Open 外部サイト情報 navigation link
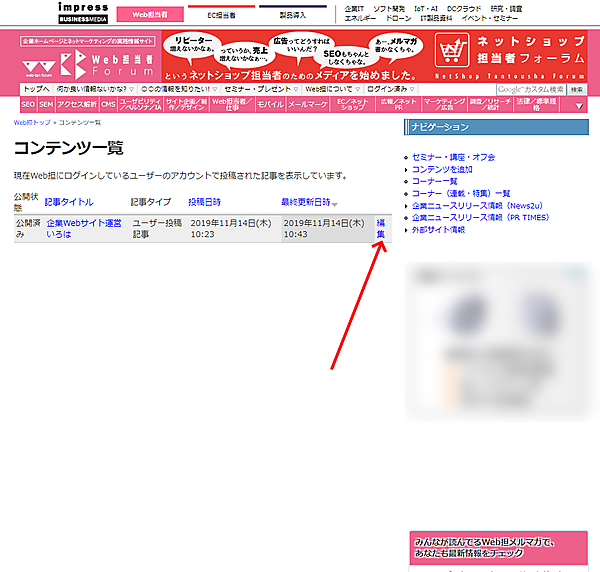This screenshot has height=572, width=600. click(439, 230)
